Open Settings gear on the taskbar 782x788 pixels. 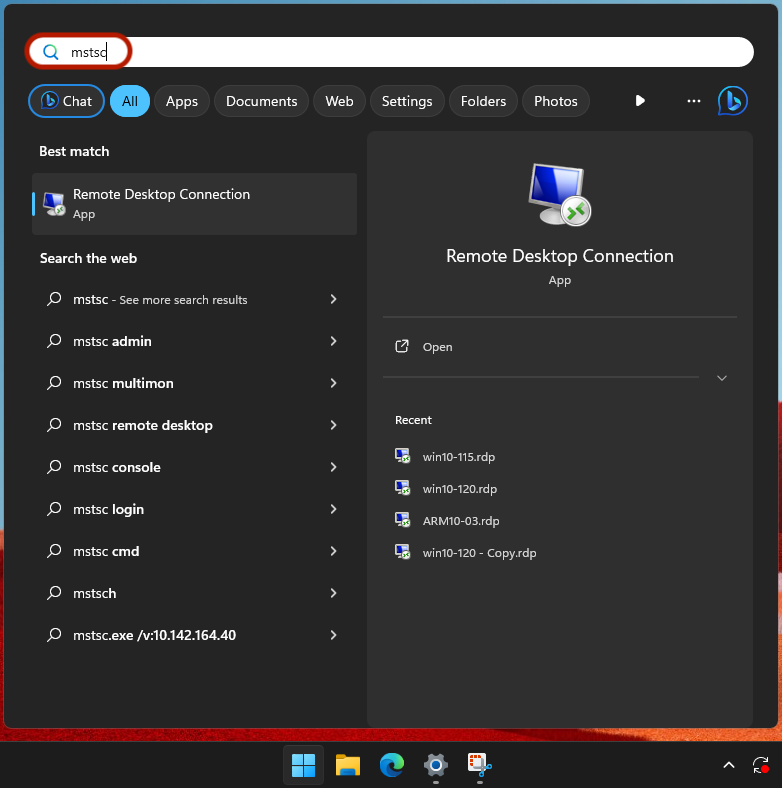tap(436, 765)
